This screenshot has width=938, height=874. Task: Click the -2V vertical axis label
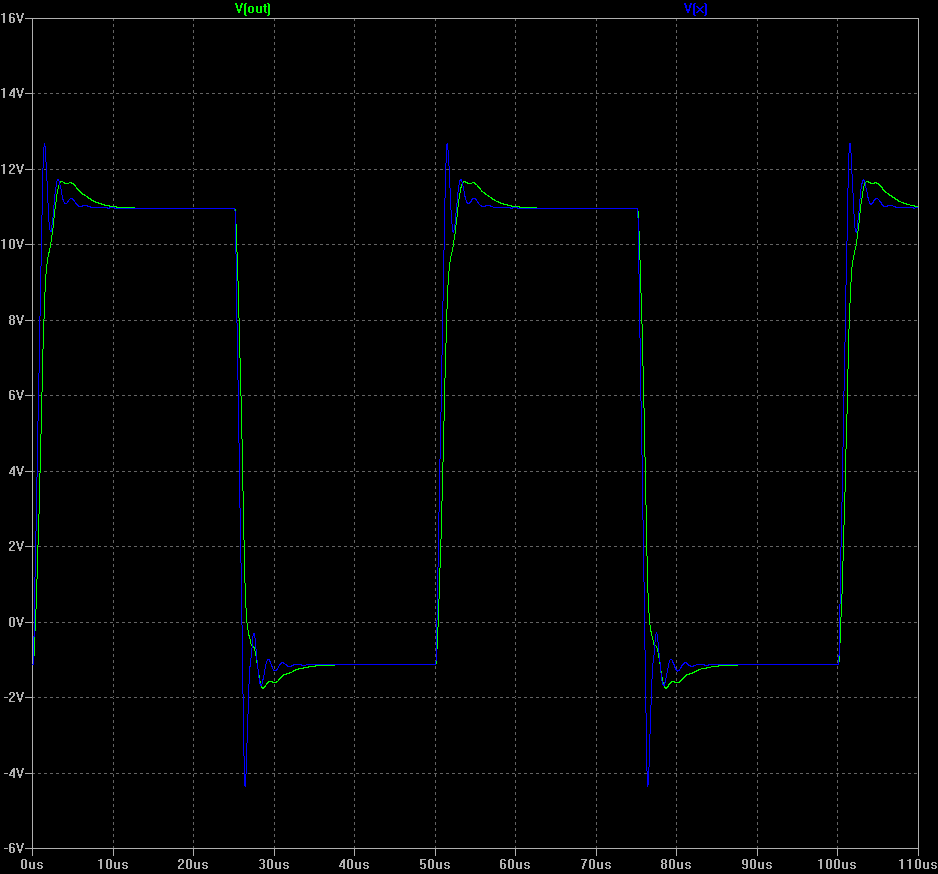tap(14, 698)
